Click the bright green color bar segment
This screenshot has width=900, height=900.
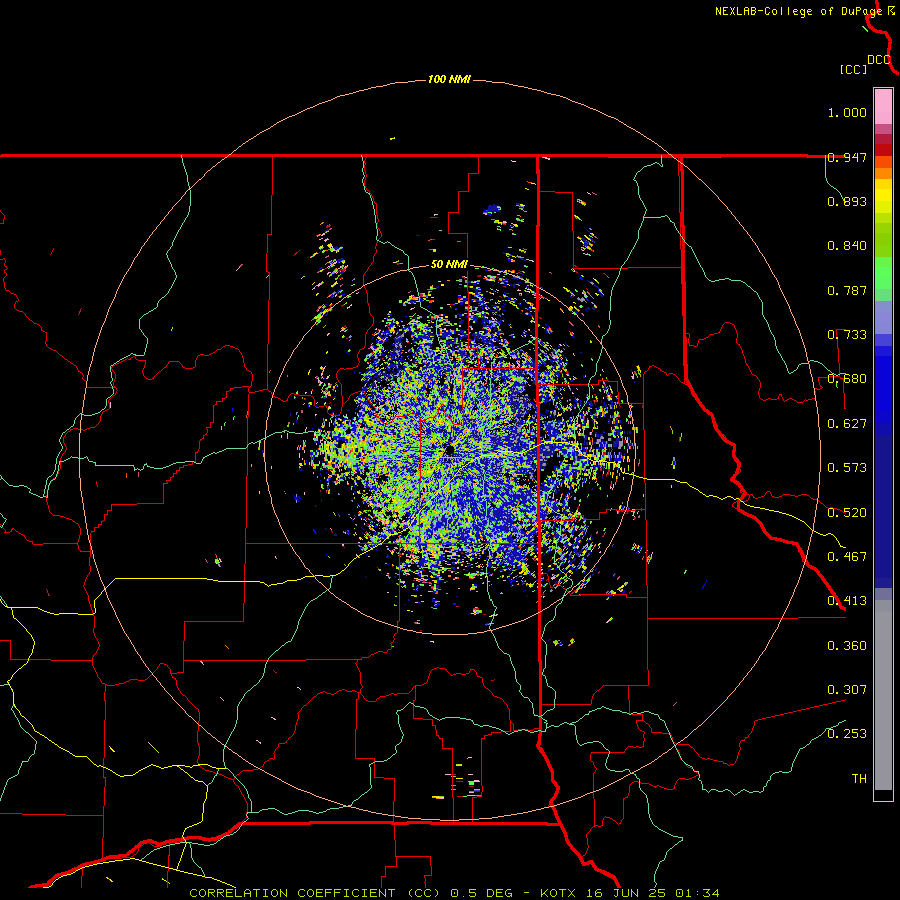(883, 273)
